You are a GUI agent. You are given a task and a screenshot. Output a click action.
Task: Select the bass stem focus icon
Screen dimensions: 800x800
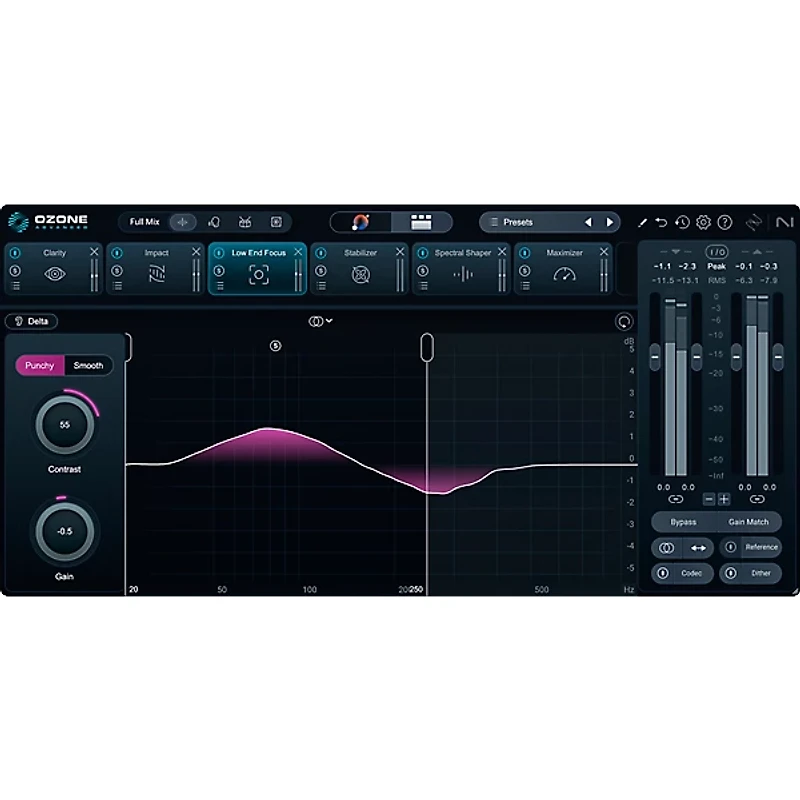coord(276,222)
